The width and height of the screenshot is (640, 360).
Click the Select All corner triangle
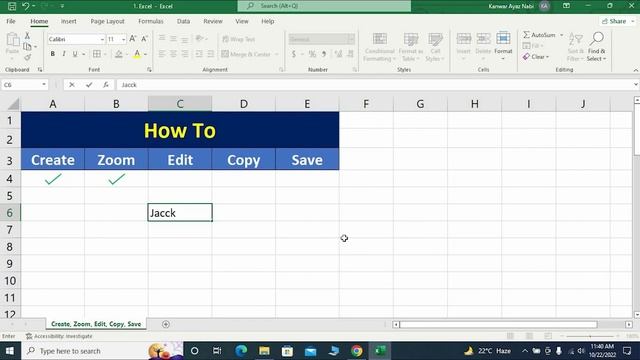[x=13, y=104]
